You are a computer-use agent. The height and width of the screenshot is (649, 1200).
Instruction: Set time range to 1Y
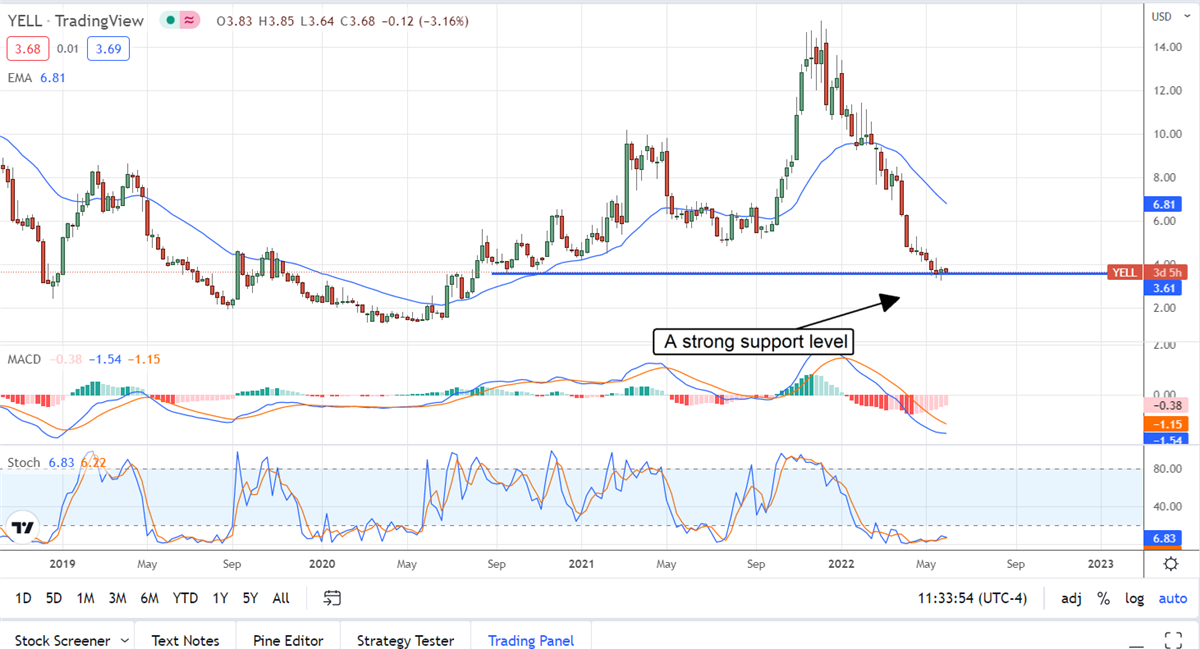[x=220, y=598]
